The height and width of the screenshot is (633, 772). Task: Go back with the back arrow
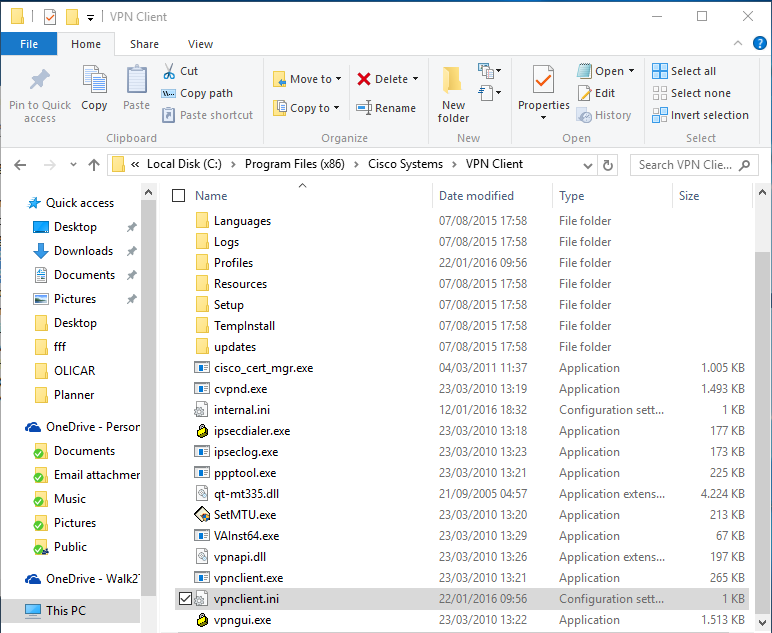point(20,165)
